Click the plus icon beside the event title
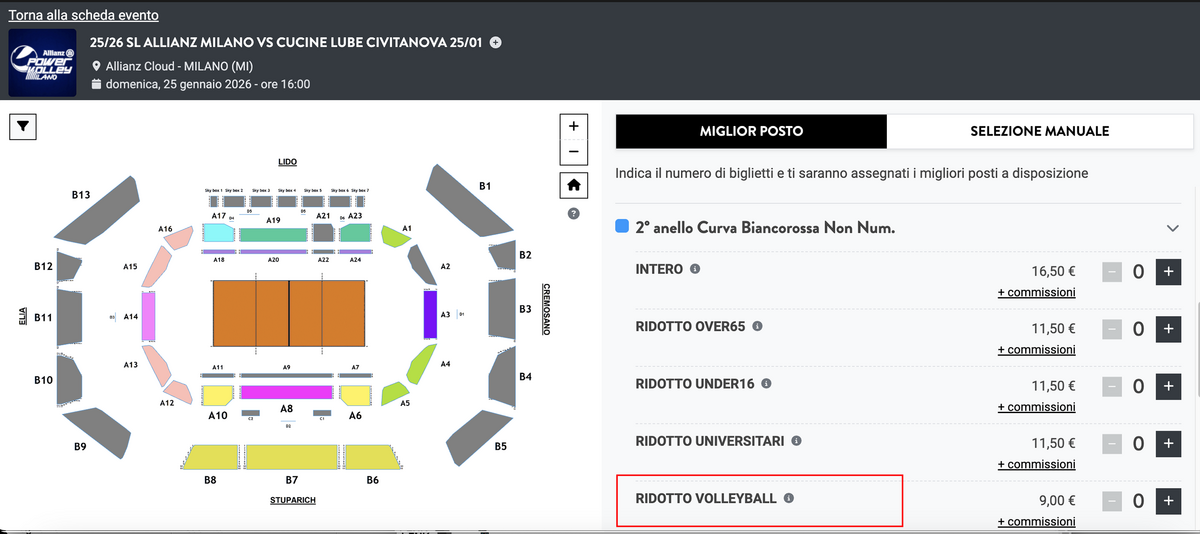Viewport: 1200px width, 534px height. [496, 43]
